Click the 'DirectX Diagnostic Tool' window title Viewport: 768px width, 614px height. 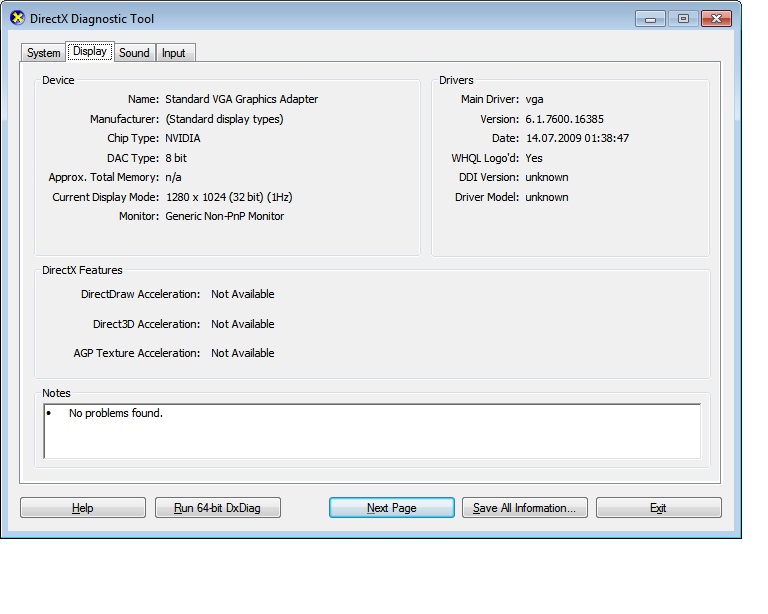pos(92,19)
